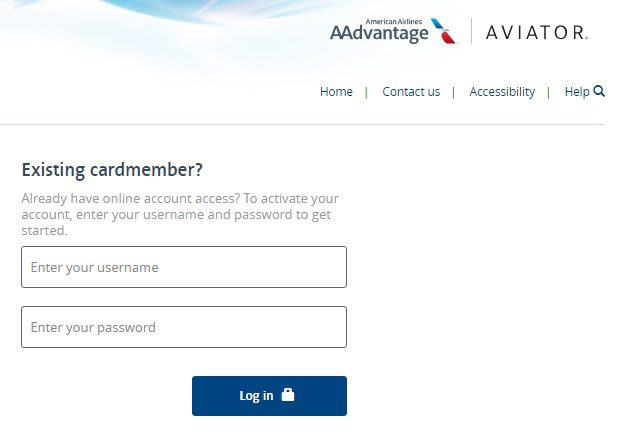Open the Help menu item

(577, 92)
